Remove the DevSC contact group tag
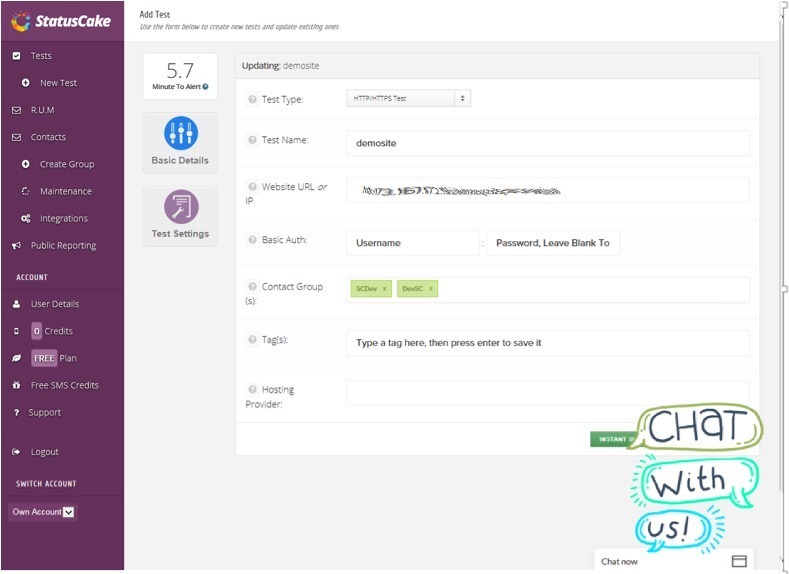Image resolution: width=789 pixels, height=574 pixels. point(431,289)
